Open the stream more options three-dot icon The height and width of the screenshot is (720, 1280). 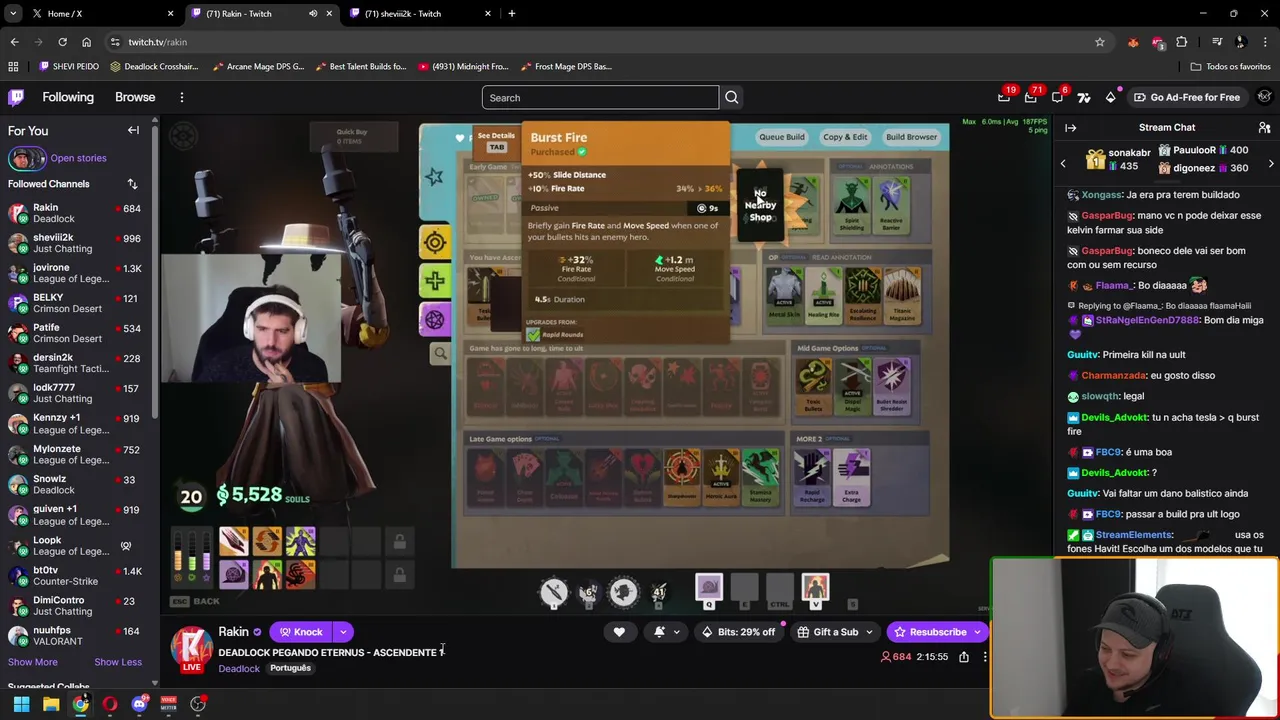(985, 657)
